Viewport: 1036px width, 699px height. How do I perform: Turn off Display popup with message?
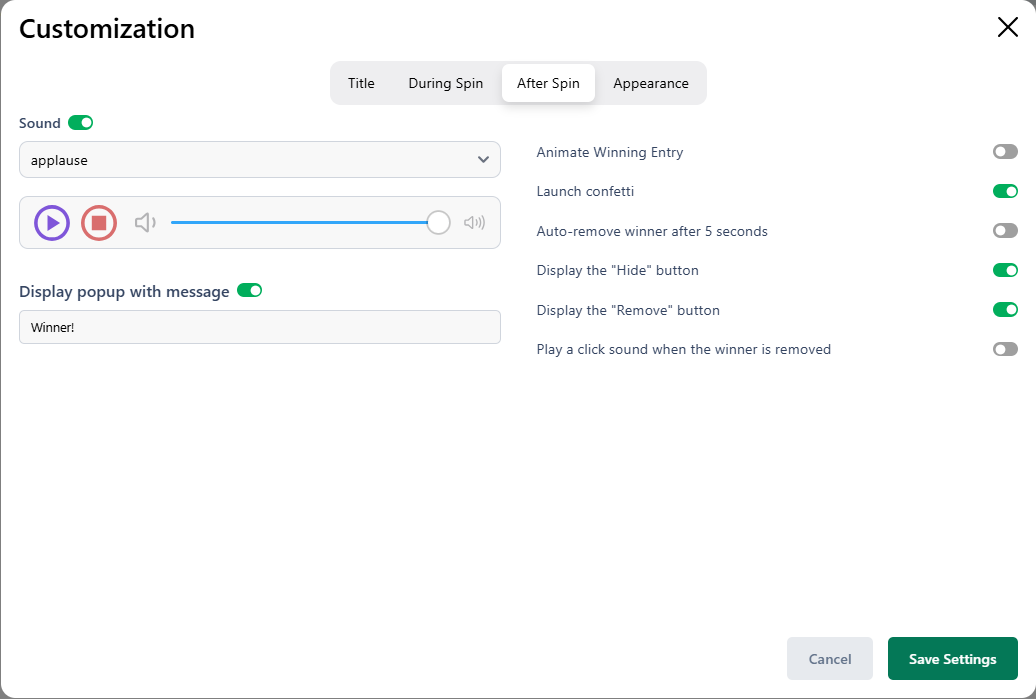pyautogui.click(x=249, y=291)
